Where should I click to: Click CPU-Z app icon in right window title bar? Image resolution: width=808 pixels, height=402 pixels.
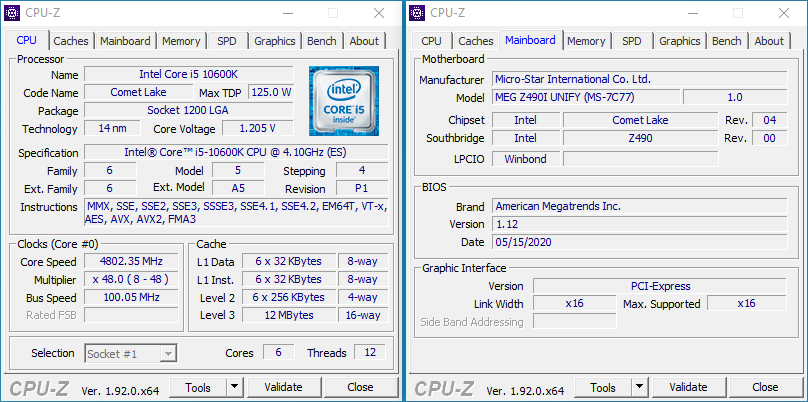418,12
